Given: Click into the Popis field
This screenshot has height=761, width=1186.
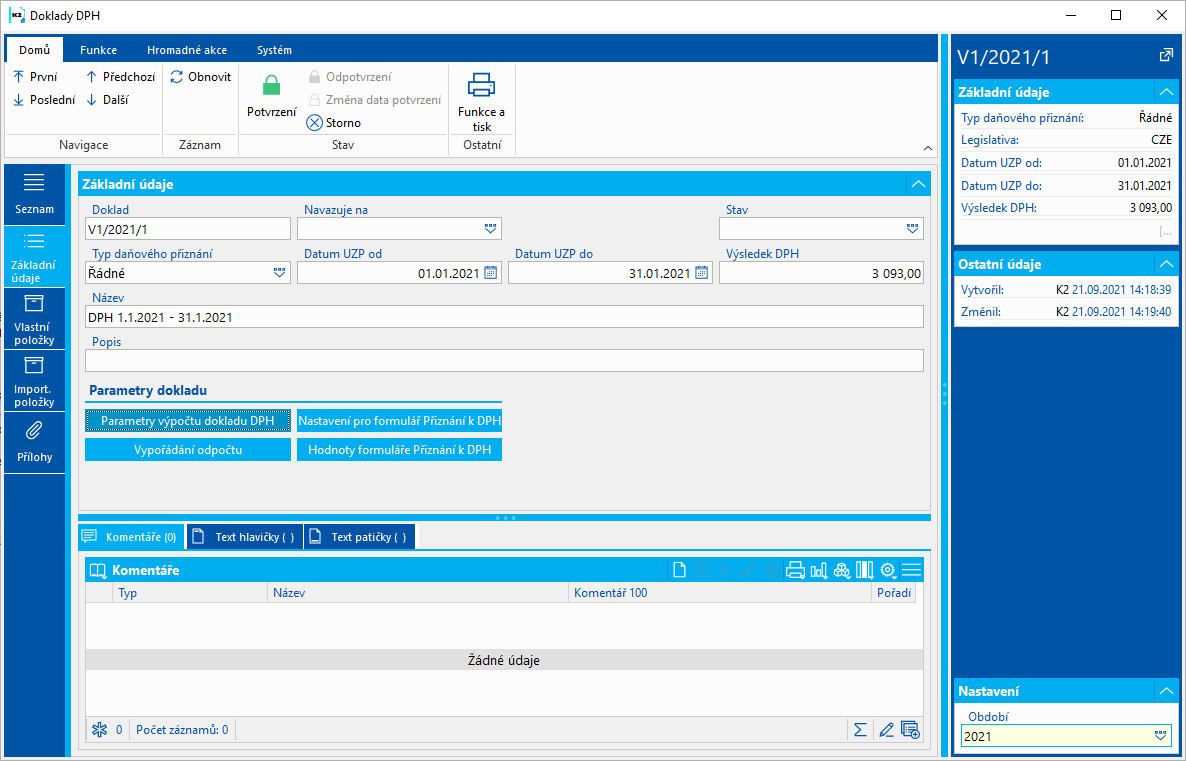Looking at the screenshot, I should (505, 361).
